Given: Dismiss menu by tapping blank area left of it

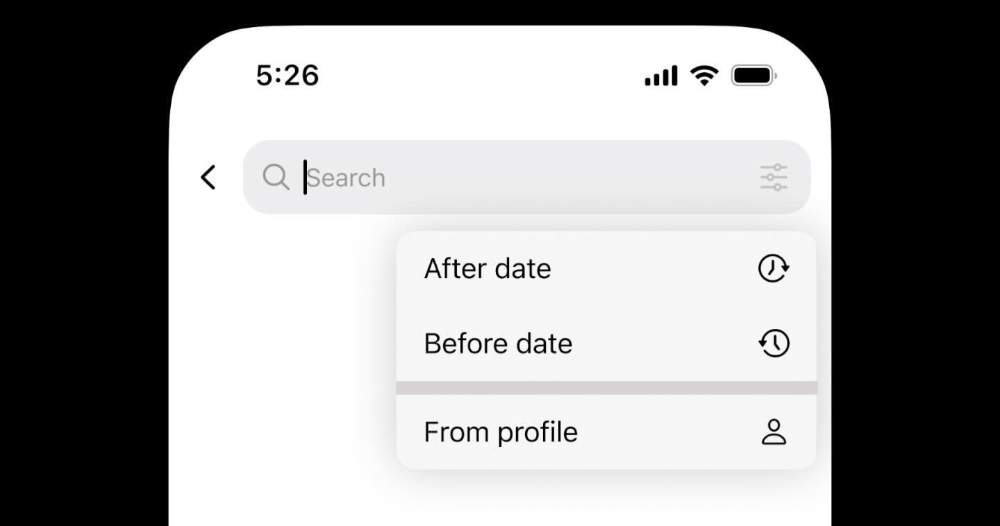Looking at the screenshot, I should [x=281, y=351].
